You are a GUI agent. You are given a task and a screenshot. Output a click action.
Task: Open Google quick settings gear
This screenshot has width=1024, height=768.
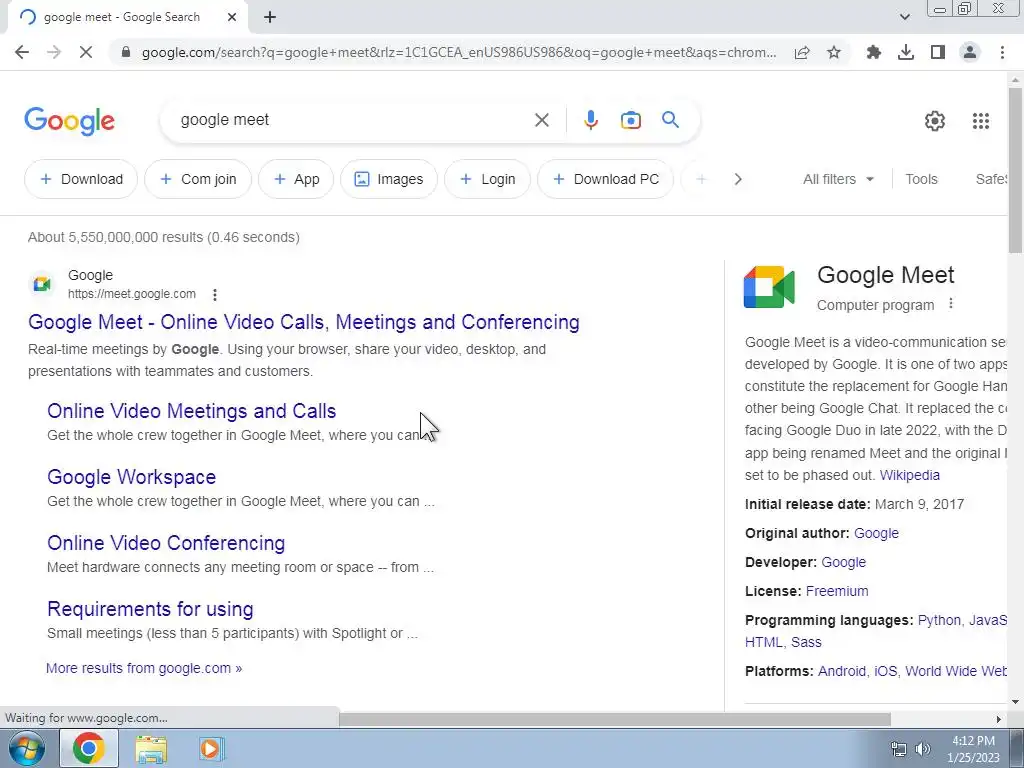click(935, 121)
